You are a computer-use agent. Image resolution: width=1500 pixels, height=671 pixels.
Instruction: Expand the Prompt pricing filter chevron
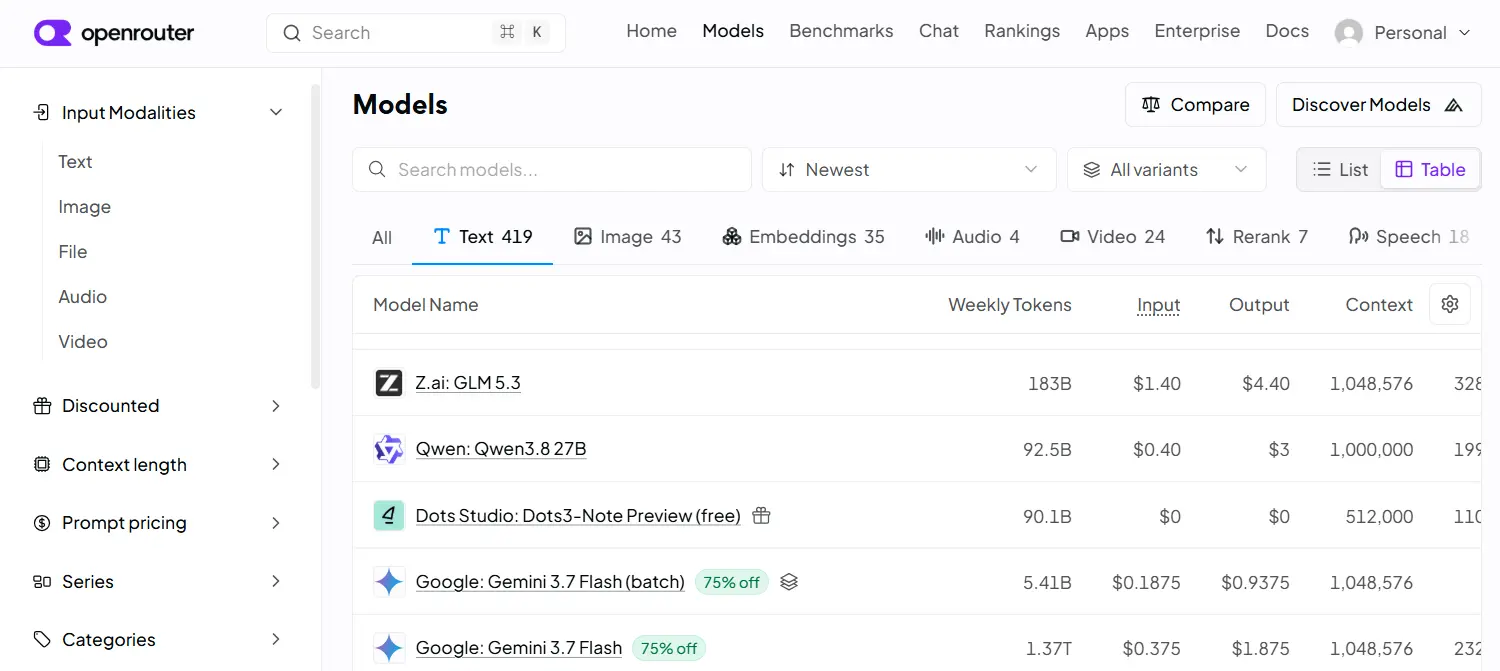pos(277,522)
